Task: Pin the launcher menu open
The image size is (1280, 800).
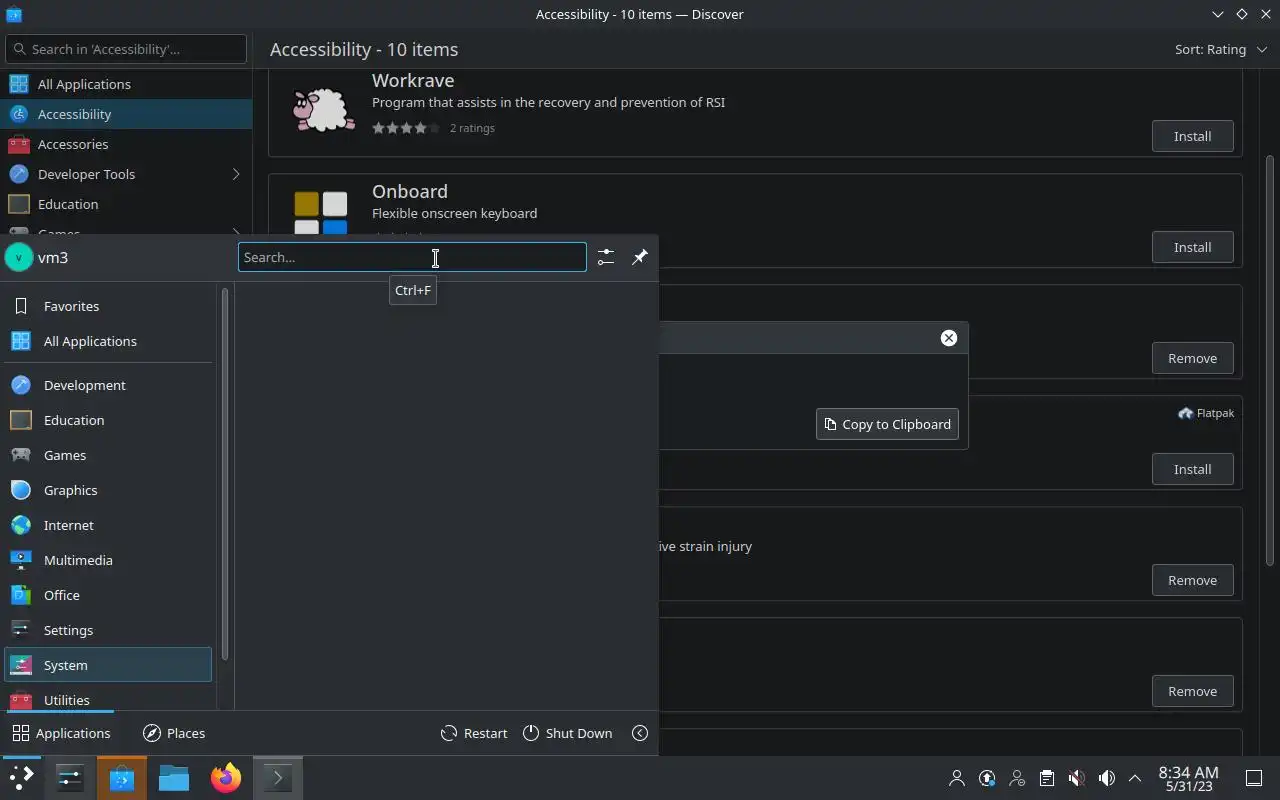Action: click(x=640, y=257)
